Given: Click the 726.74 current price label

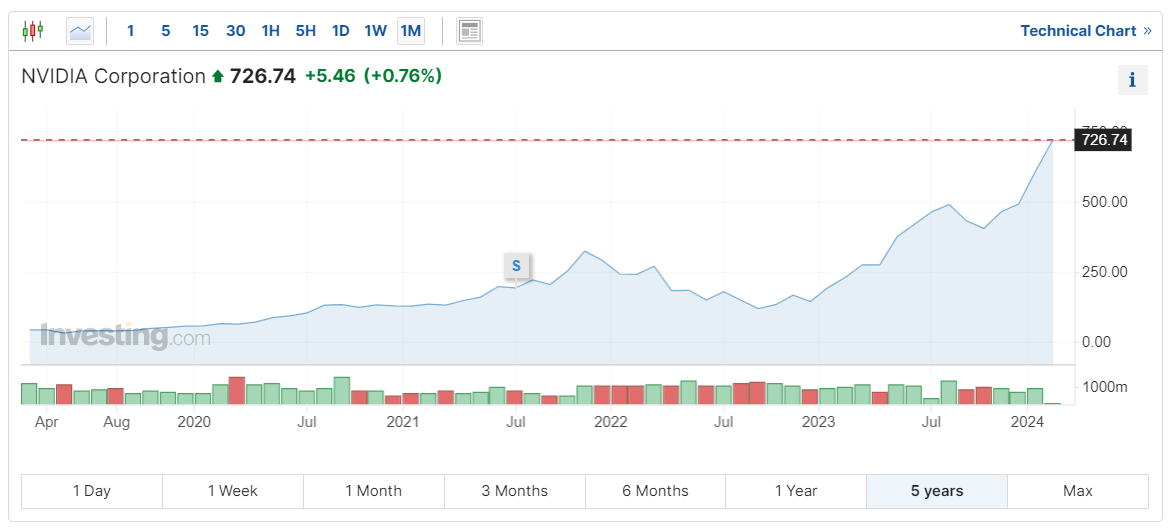Looking at the screenshot, I should tap(1104, 140).
